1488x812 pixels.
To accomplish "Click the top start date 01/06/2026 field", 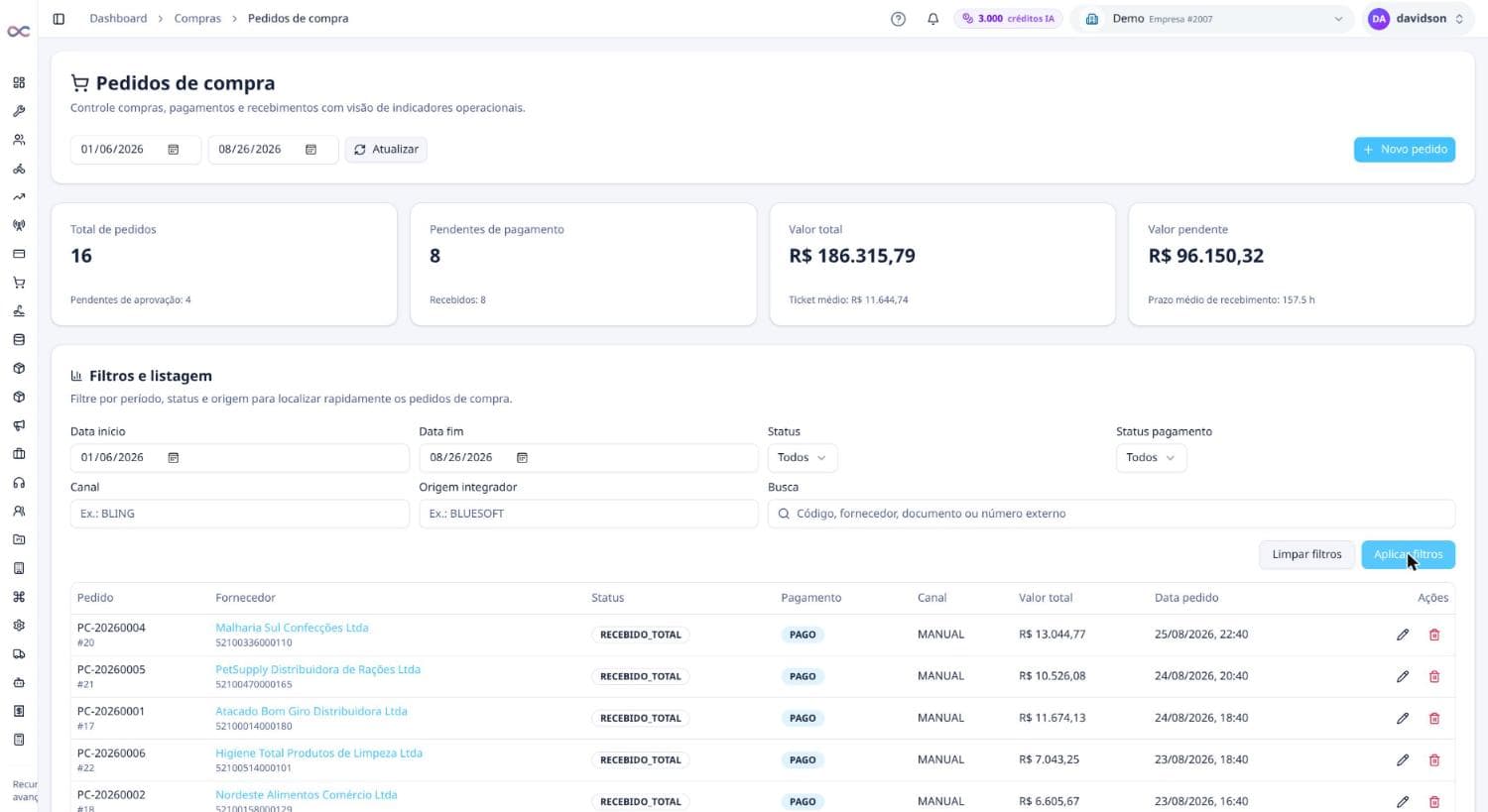I will [x=135, y=150].
